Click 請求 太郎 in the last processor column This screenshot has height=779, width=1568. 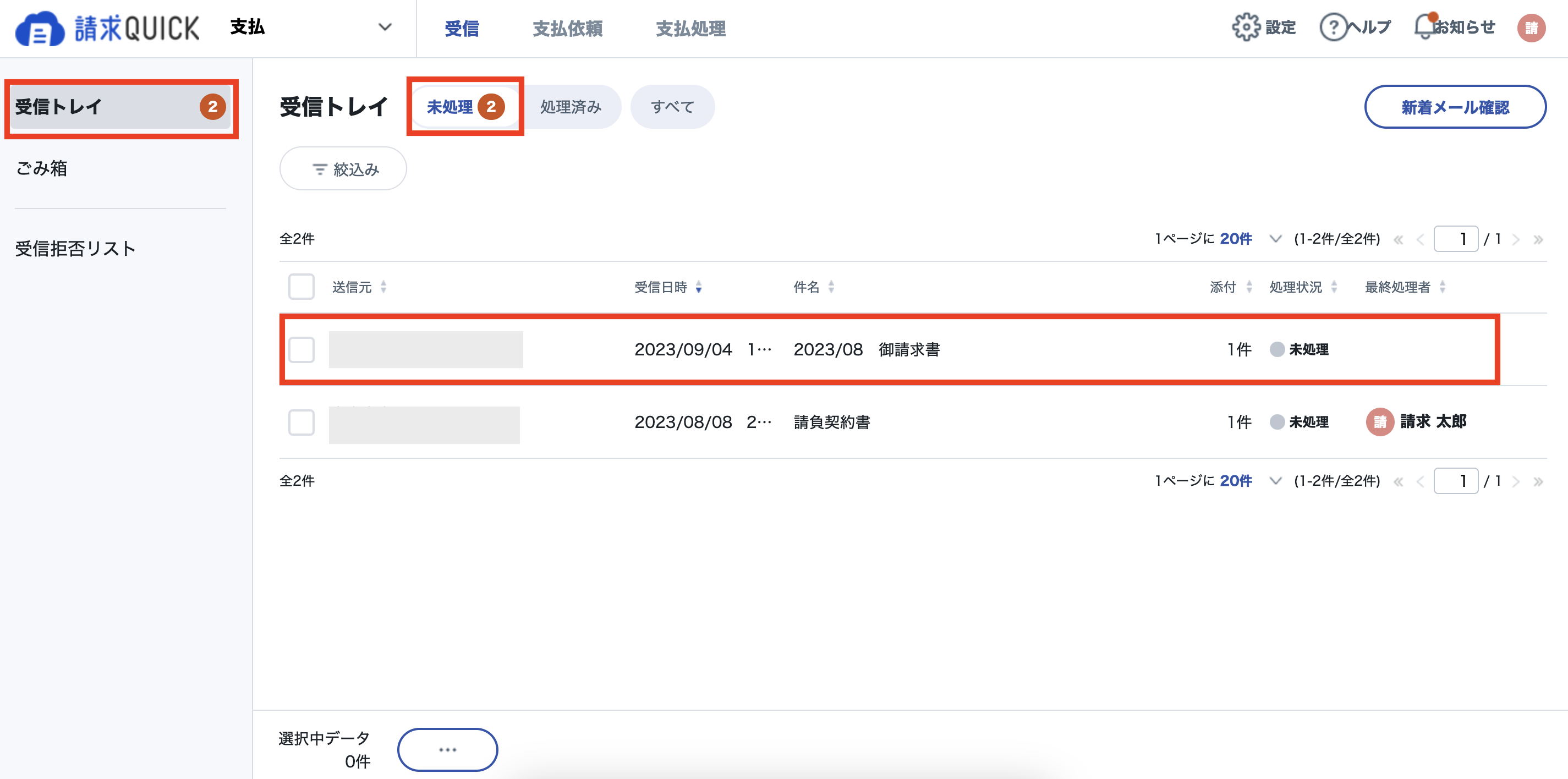1433,421
